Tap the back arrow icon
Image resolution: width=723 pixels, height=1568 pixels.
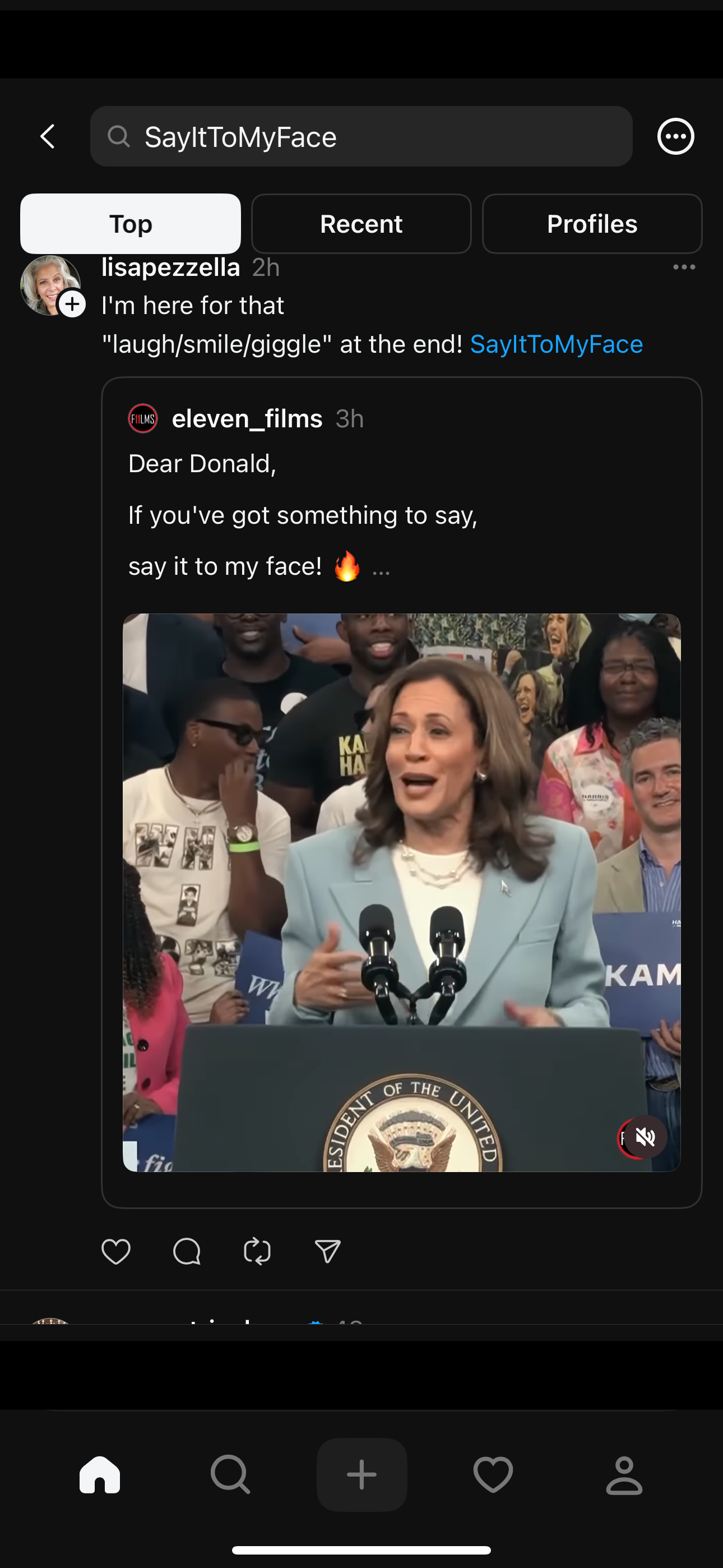(48, 136)
